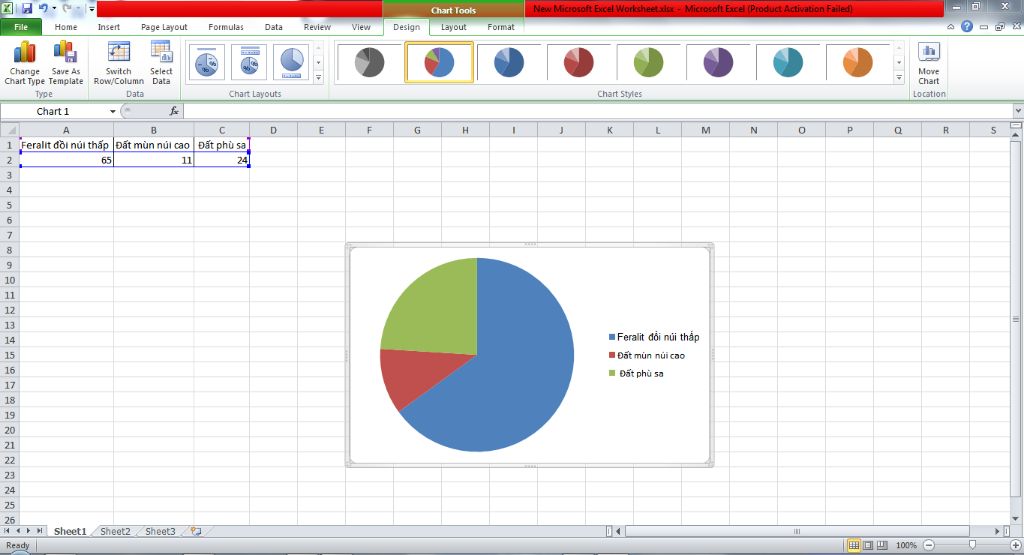This screenshot has width=1024, height=555.
Task: Switch to Page Break Preview in status bar
Action: click(882, 545)
